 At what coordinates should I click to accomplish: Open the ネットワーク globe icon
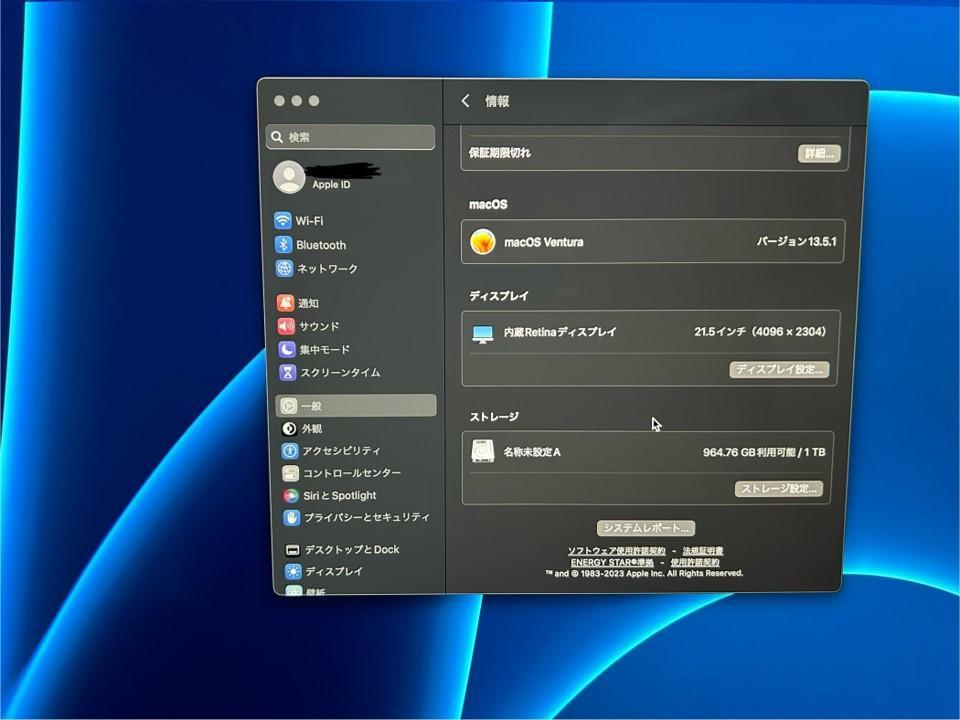point(284,268)
